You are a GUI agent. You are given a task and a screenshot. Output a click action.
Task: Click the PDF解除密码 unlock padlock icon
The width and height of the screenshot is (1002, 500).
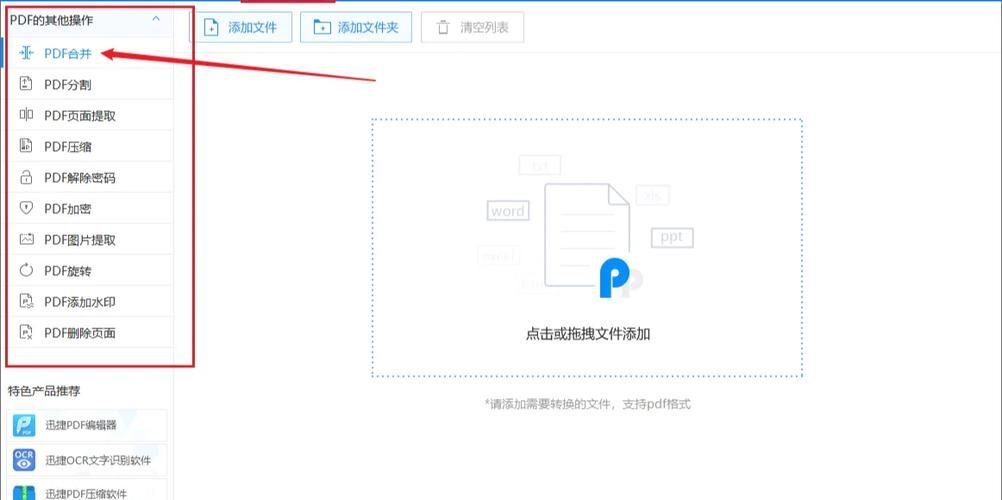[26, 177]
